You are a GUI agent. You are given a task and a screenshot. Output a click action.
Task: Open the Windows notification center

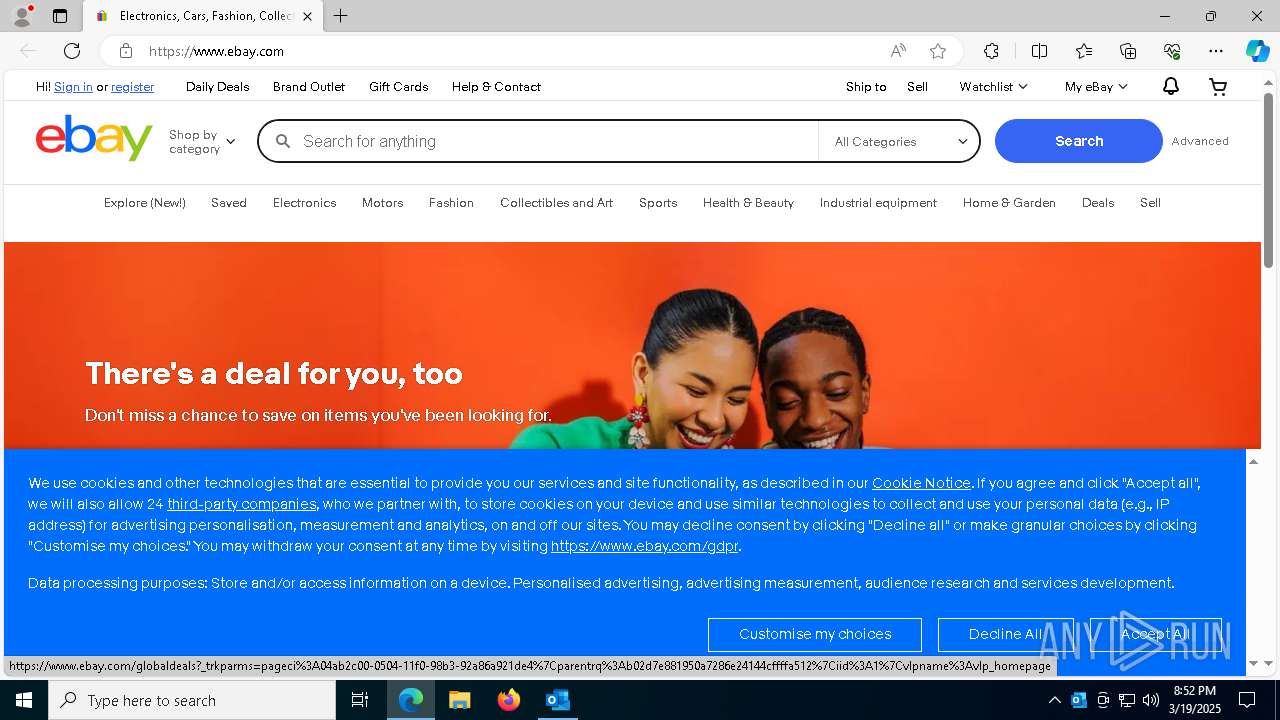[1247, 700]
